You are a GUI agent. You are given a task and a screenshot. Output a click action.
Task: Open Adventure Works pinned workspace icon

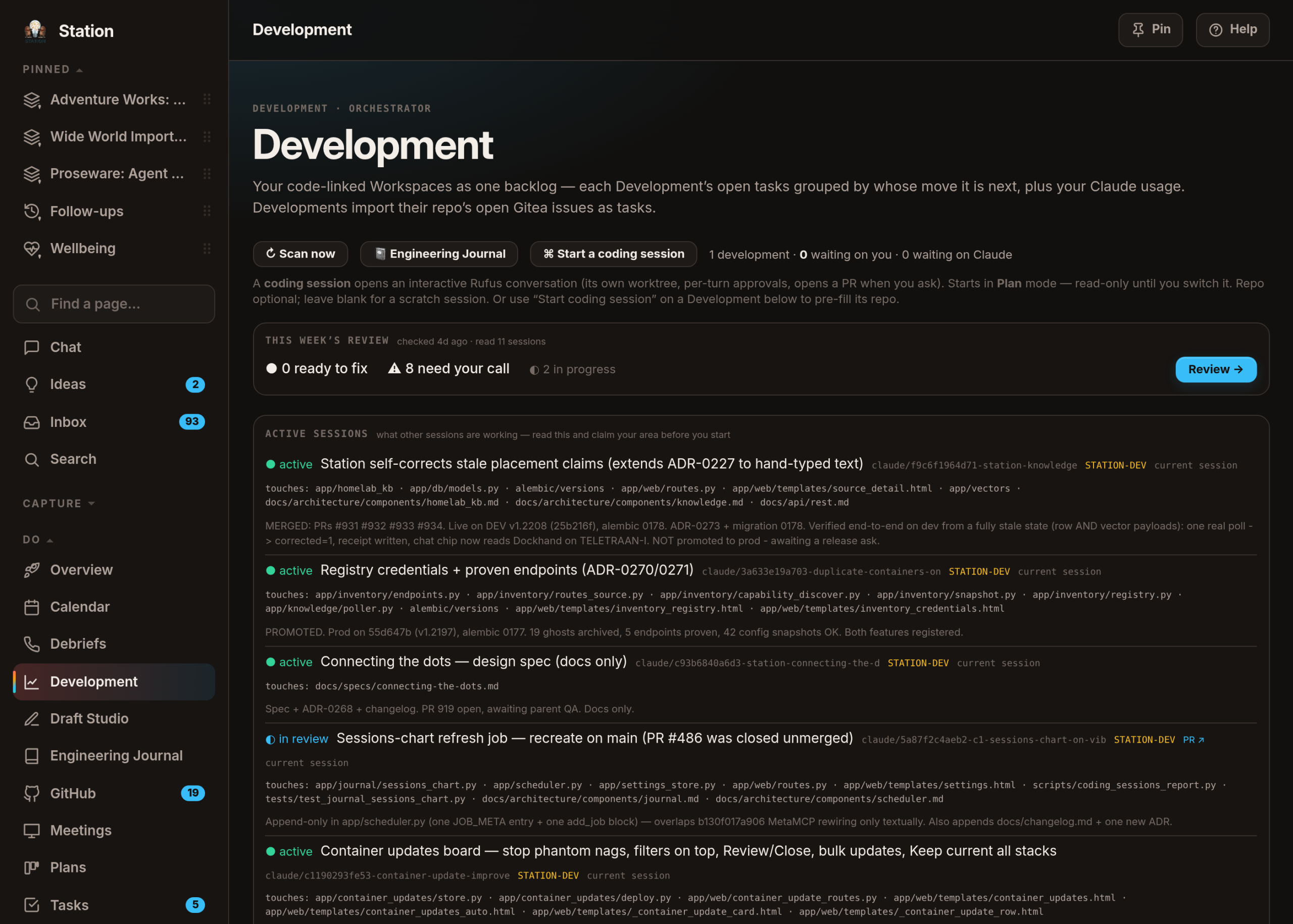pos(32,100)
